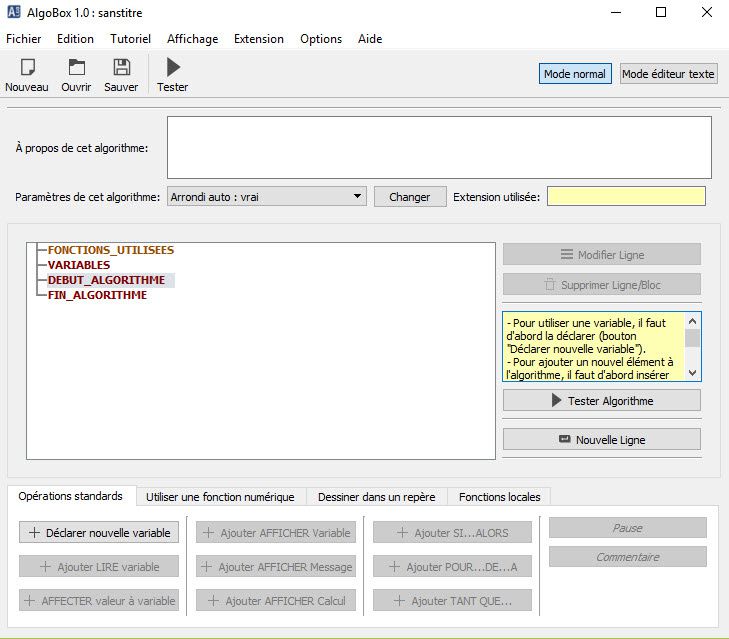Create a new algorithm with Nouveau
Screen dimensions: 729x639
pyautogui.click(x=27, y=75)
